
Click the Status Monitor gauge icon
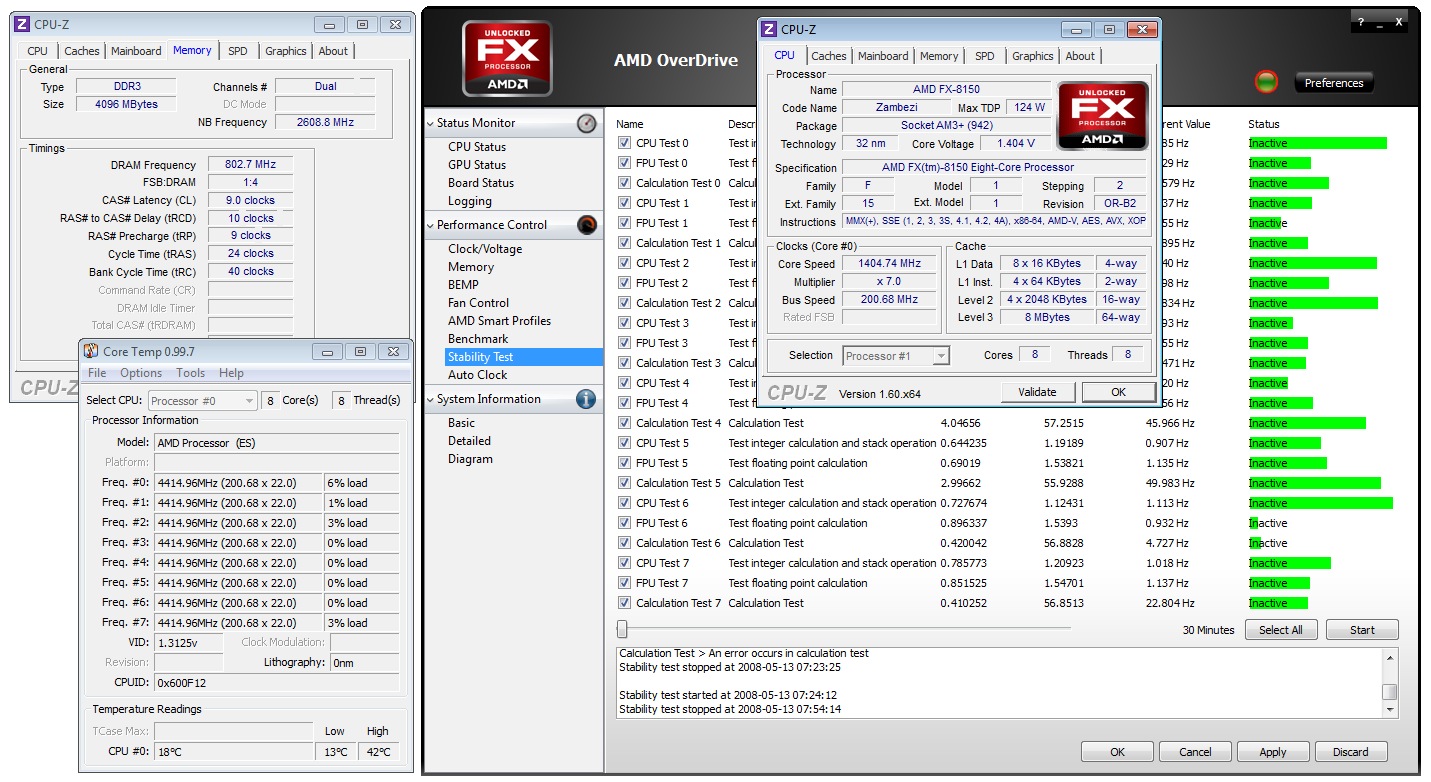click(586, 123)
